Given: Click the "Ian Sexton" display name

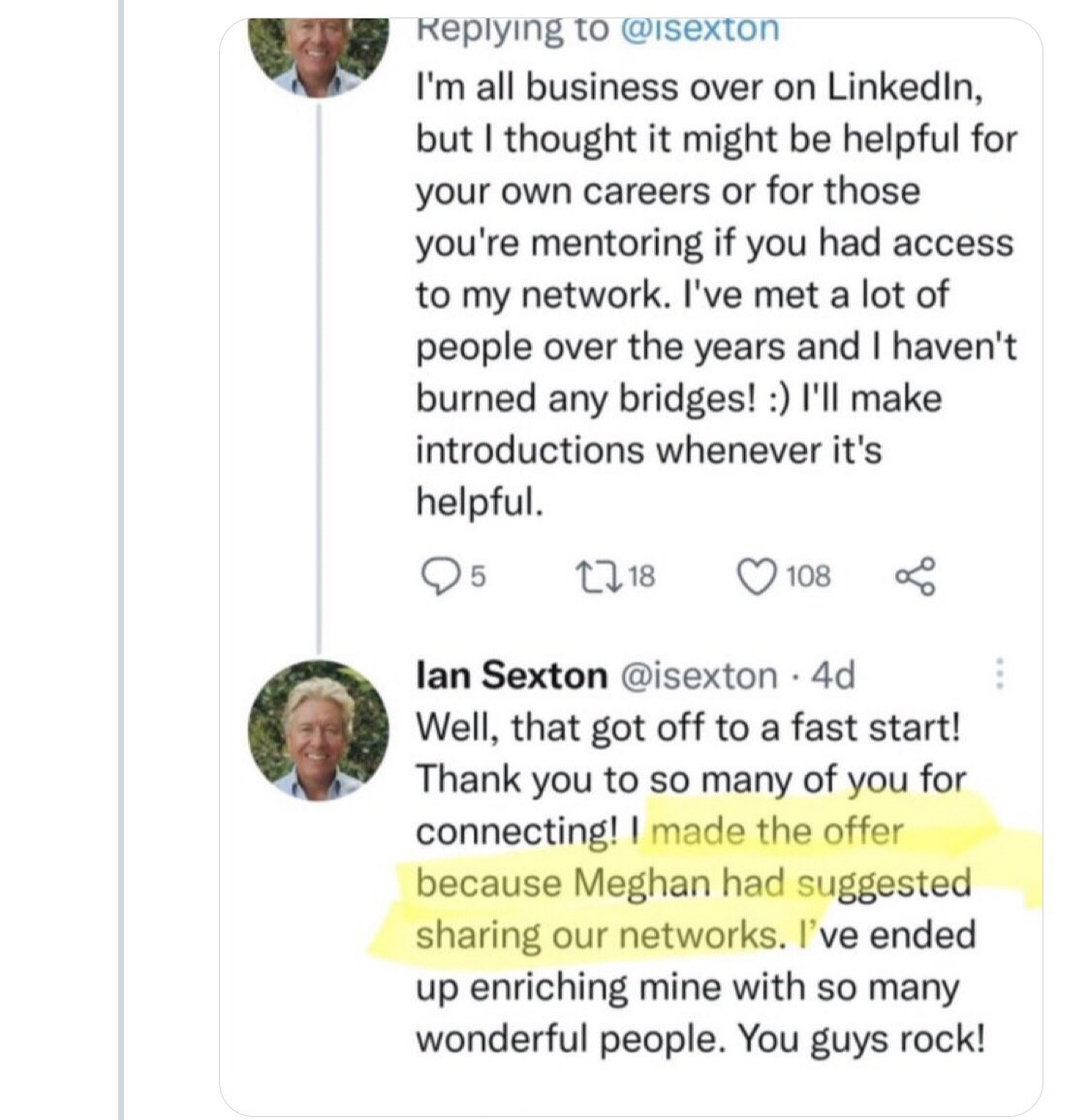Looking at the screenshot, I should pos(511,675).
